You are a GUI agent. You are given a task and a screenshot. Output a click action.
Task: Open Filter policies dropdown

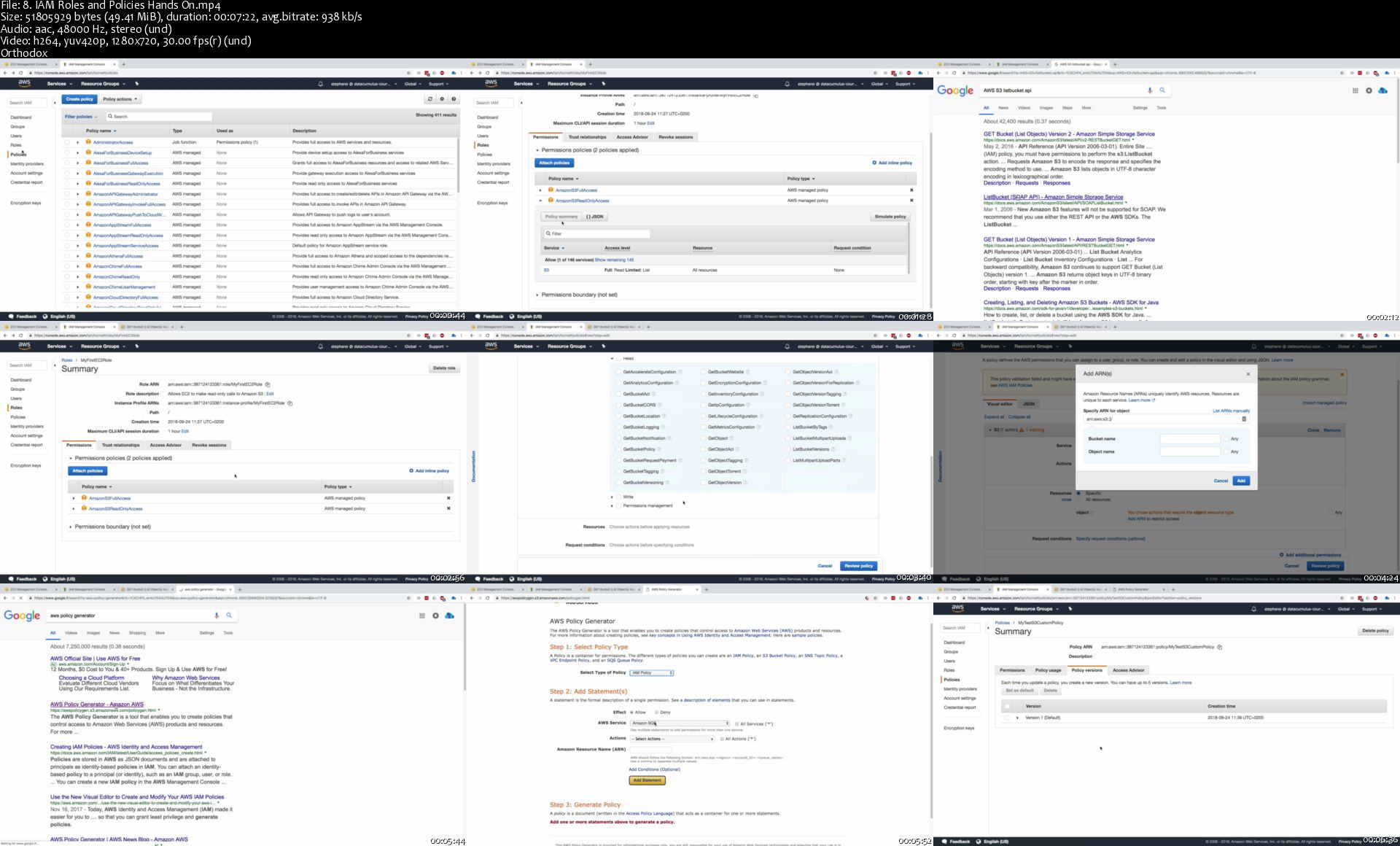[80, 117]
